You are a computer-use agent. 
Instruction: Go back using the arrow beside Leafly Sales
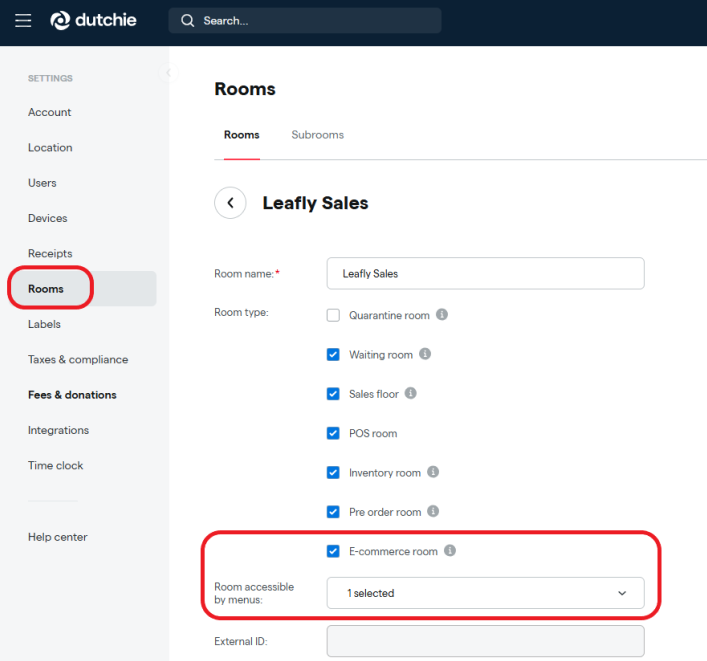coord(230,203)
